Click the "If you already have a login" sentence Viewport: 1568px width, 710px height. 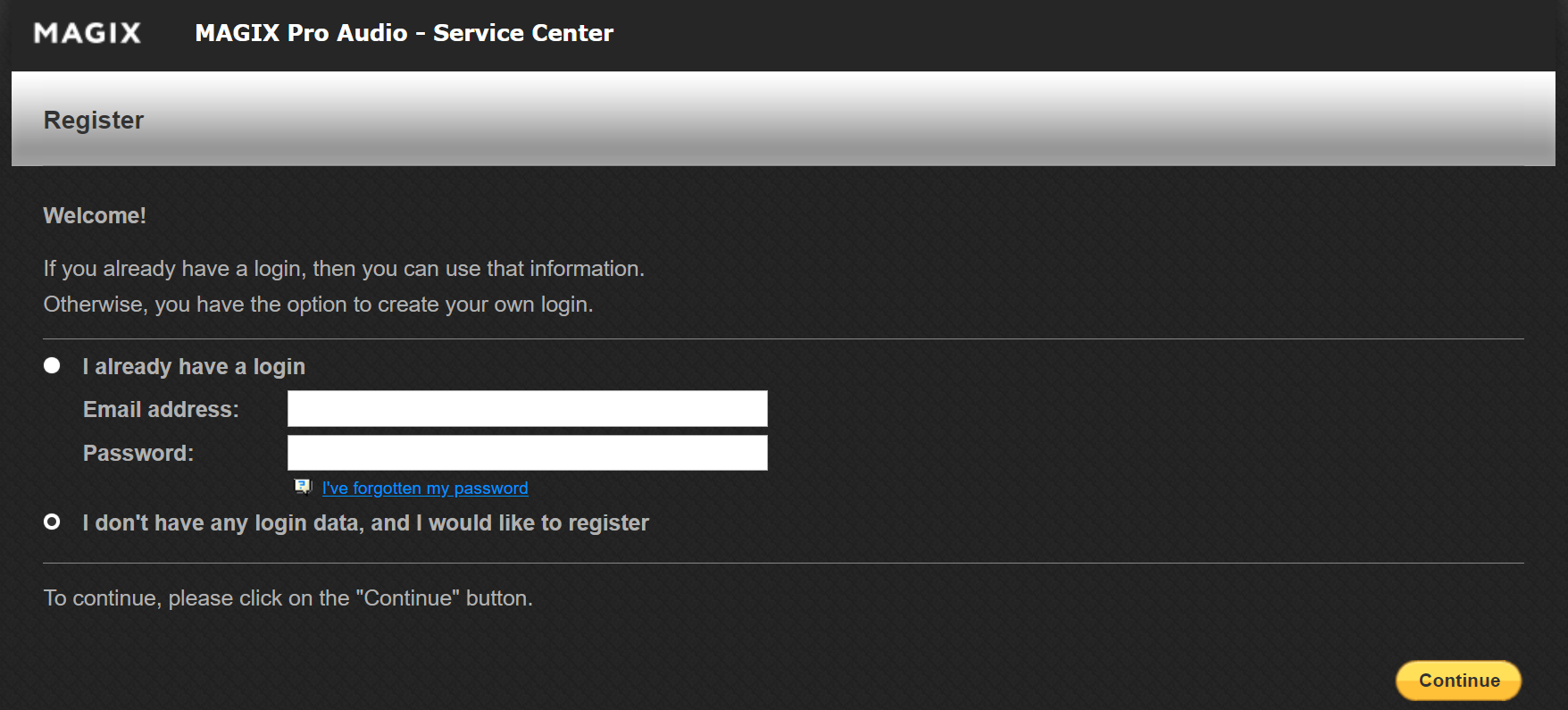(x=344, y=269)
